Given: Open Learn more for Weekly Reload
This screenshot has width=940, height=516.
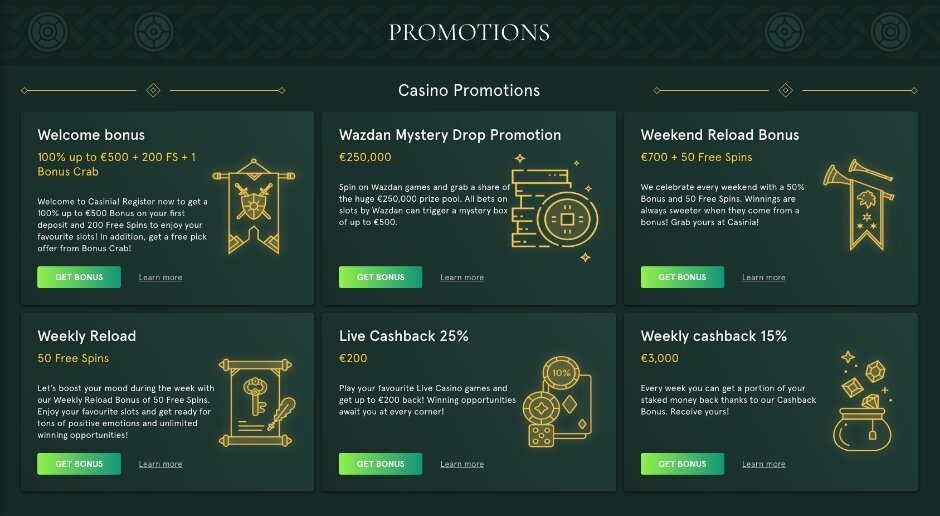Looking at the screenshot, I should tap(160, 464).
